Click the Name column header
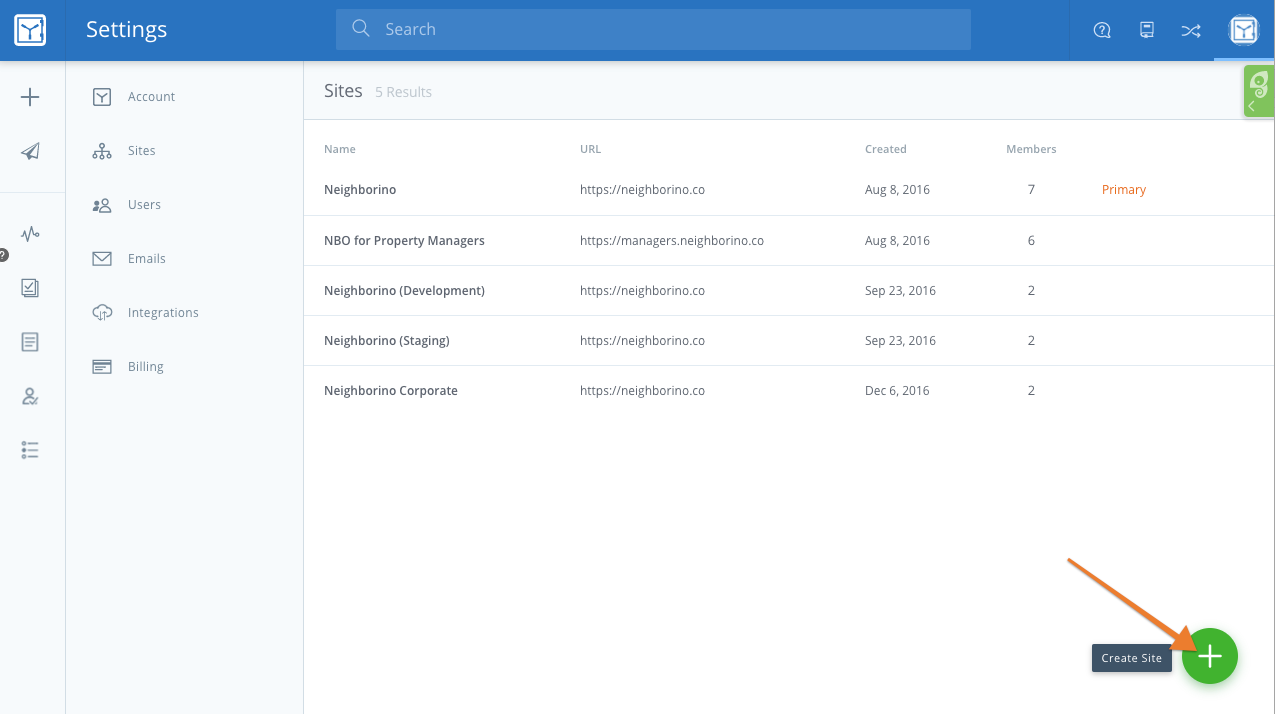Viewport: 1275px width, 714px height. [x=340, y=149]
